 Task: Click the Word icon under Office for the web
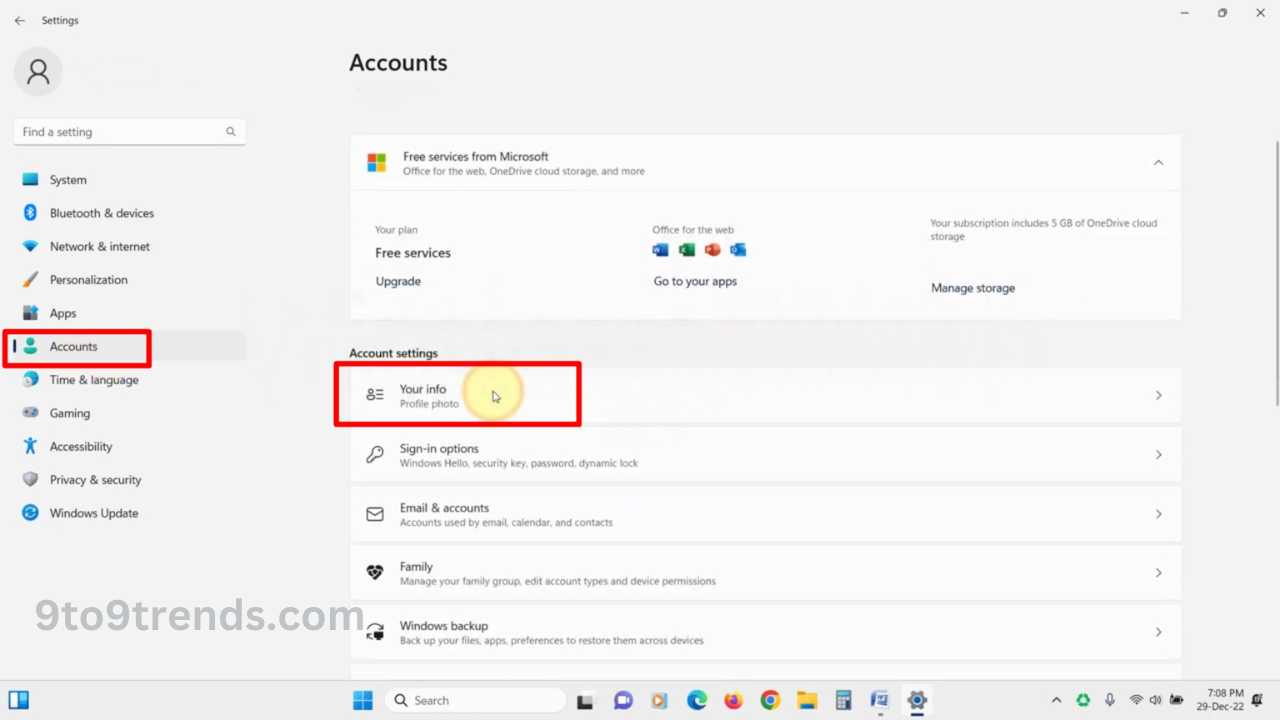(661, 250)
